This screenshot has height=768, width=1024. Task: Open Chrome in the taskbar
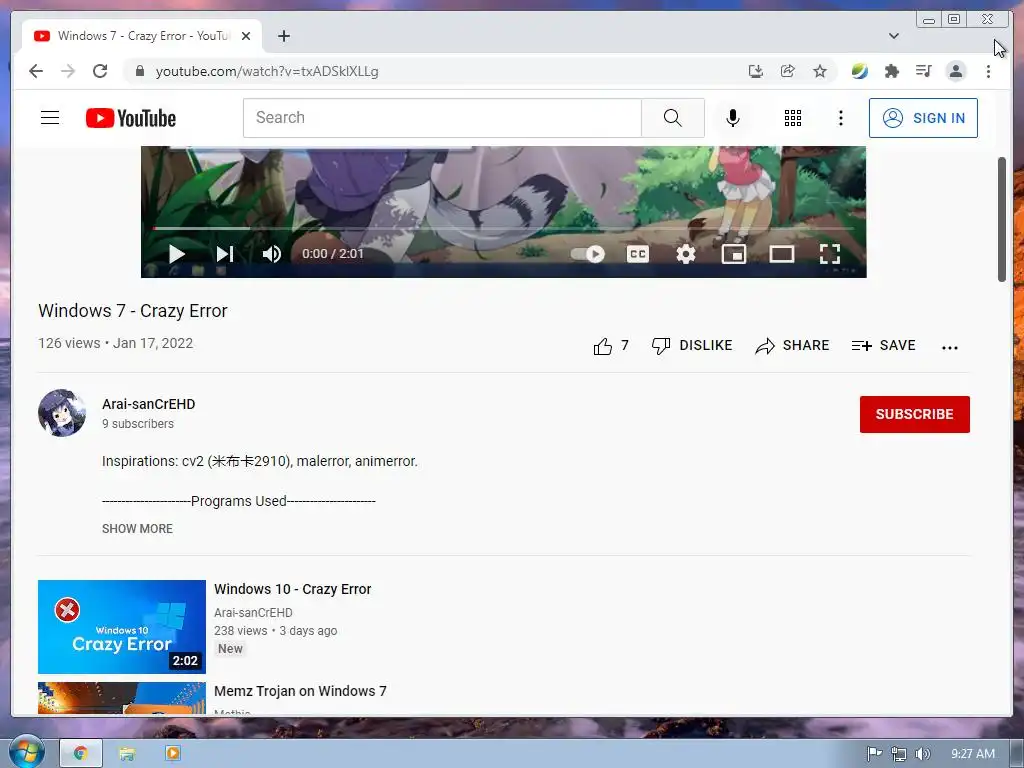tap(81, 754)
